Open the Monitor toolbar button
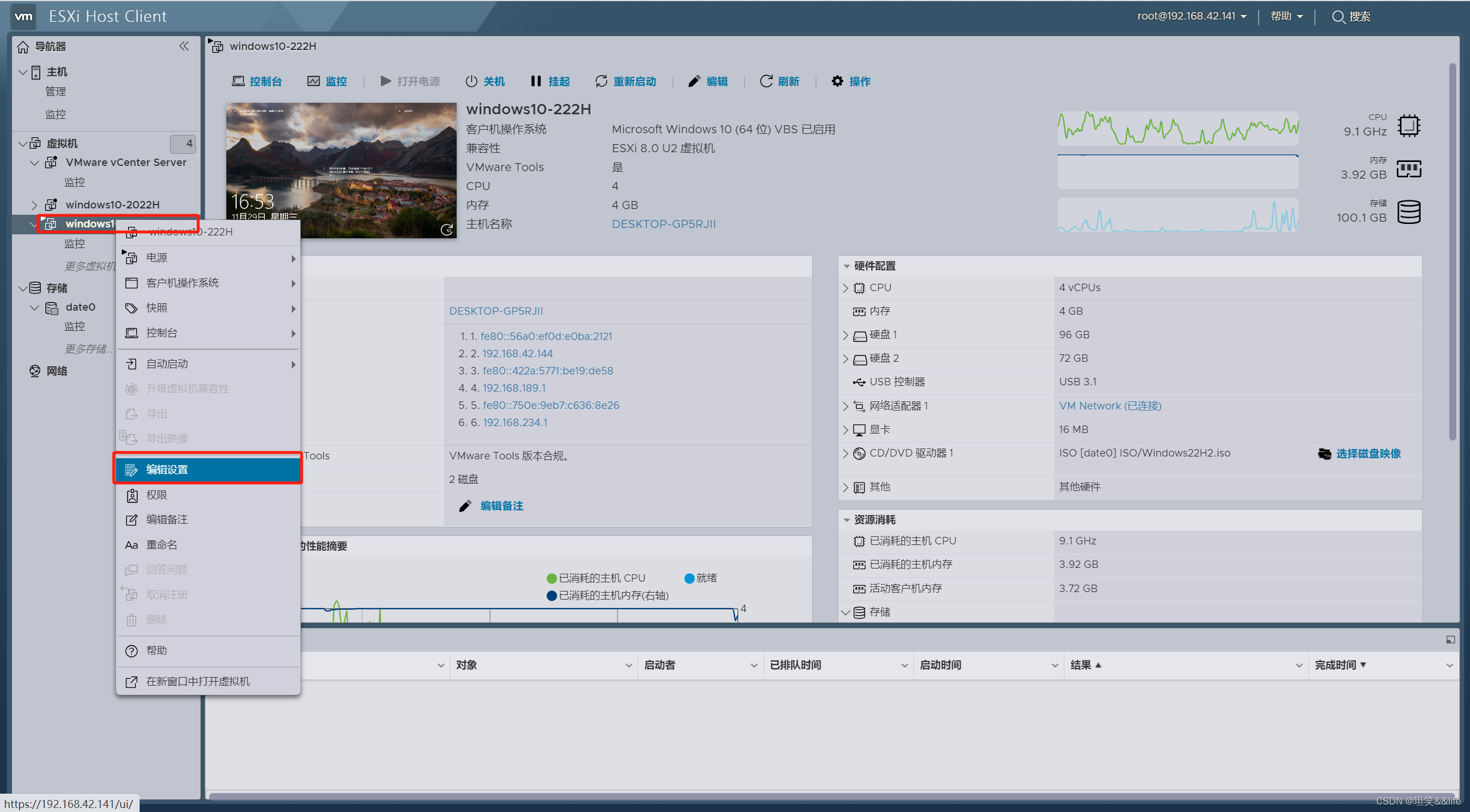The image size is (1470, 812). [327, 81]
